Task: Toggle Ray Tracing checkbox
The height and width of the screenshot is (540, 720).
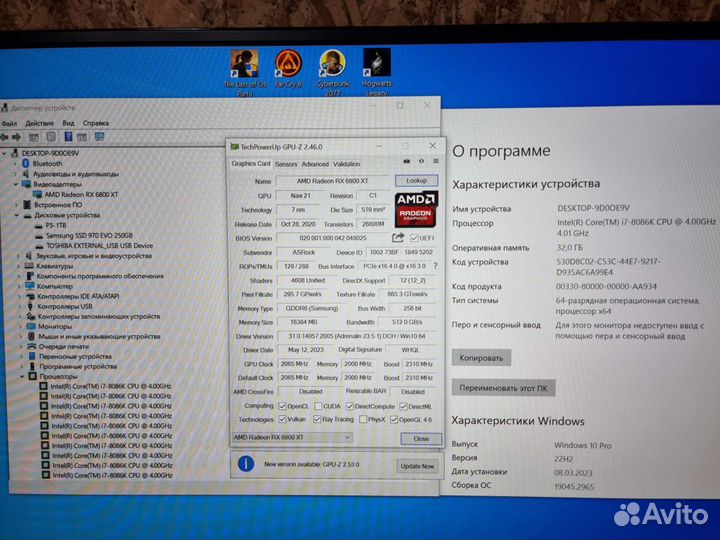Action: pyautogui.click(x=317, y=419)
